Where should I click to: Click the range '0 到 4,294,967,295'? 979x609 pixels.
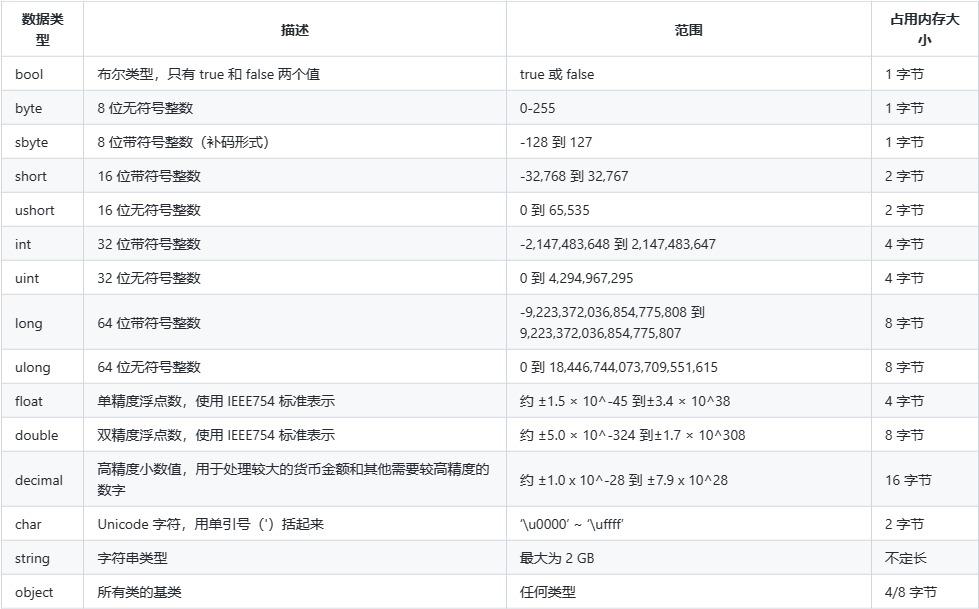pyautogui.click(x=576, y=278)
